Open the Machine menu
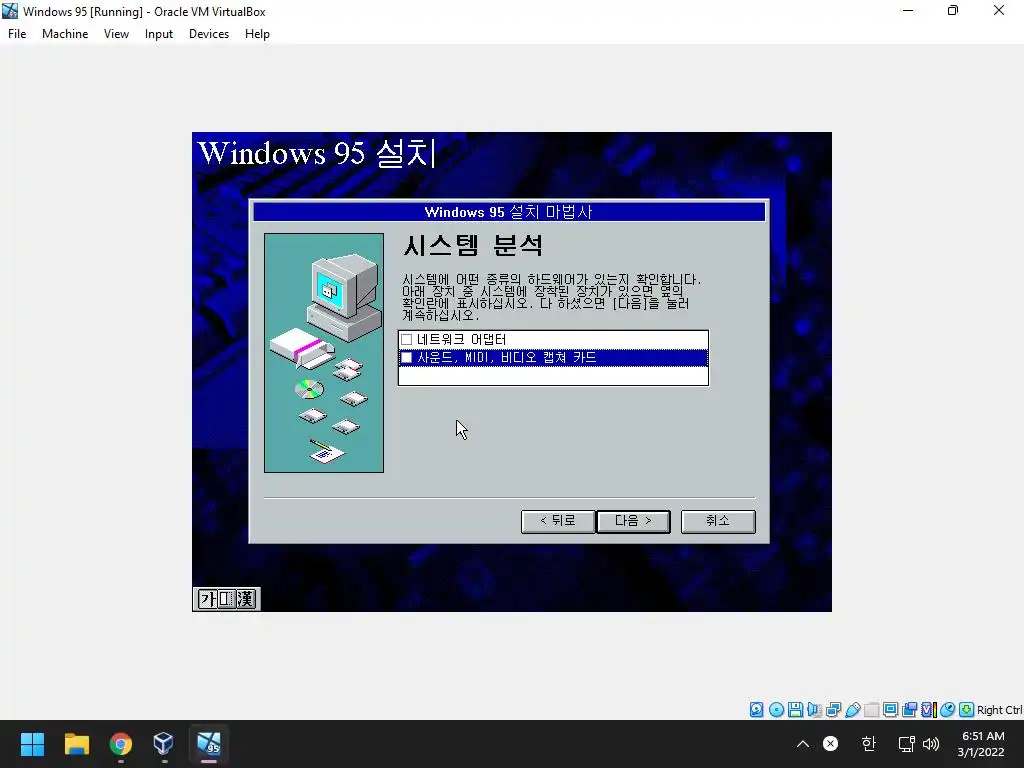Image resolution: width=1024 pixels, height=768 pixels. pyautogui.click(x=65, y=34)
